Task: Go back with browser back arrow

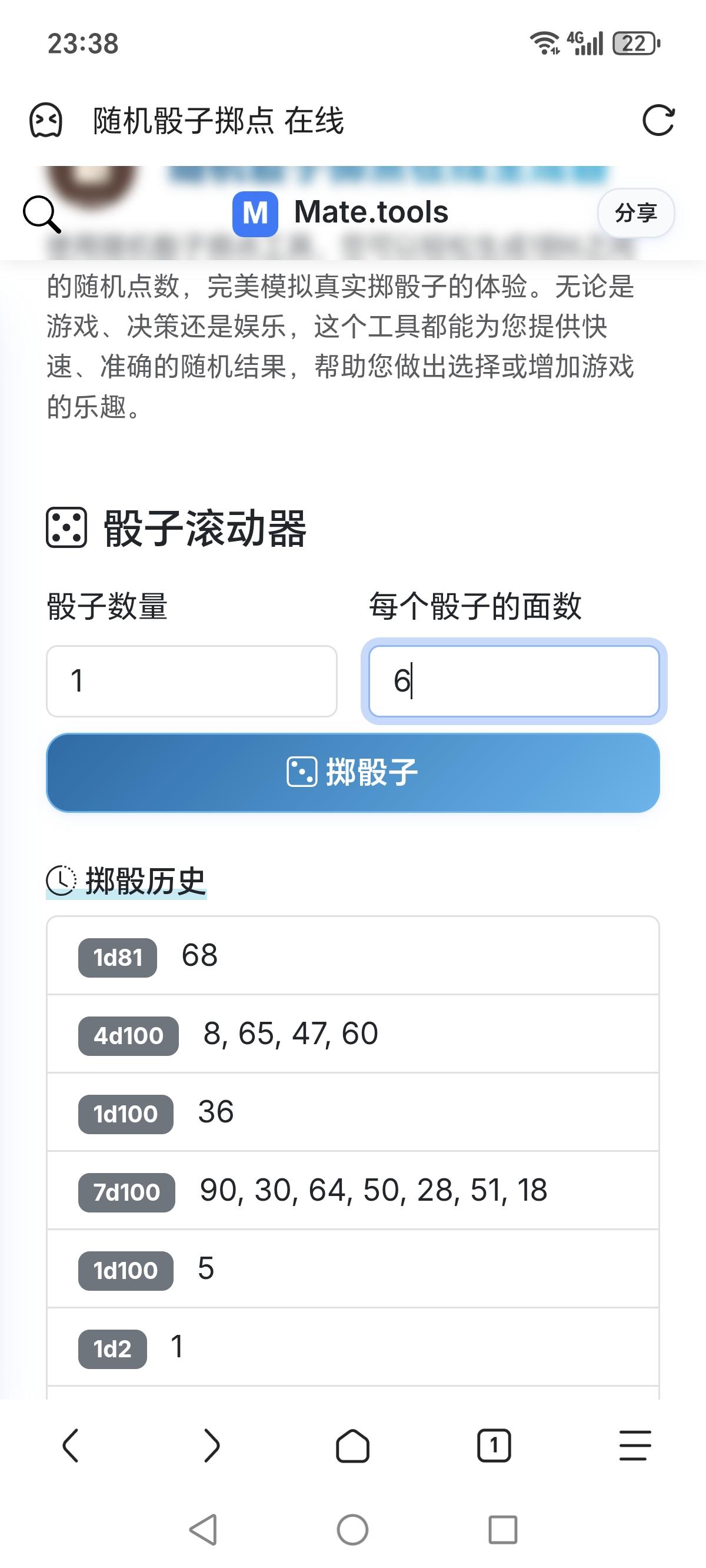Action: coord(71,1446)
